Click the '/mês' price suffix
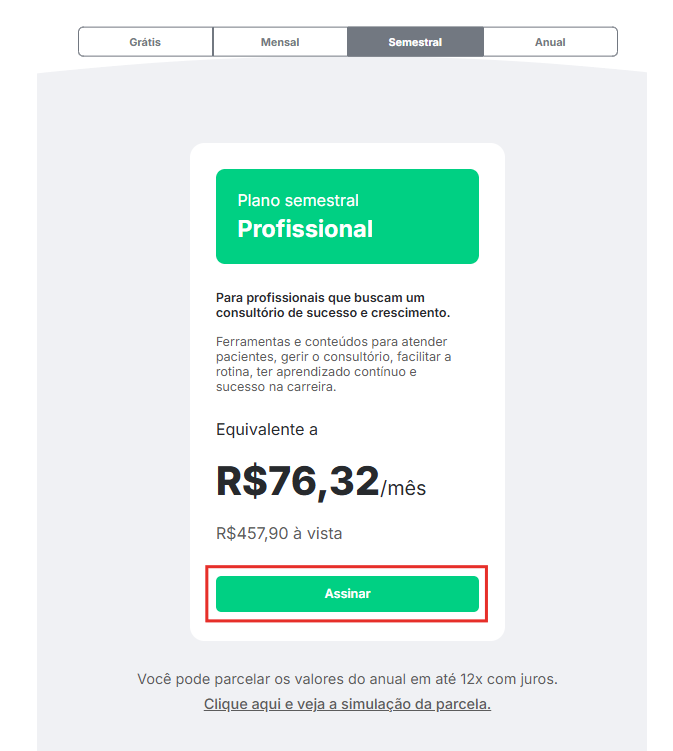This screenshot has width=673, height=751. click(x=403, y=488)
